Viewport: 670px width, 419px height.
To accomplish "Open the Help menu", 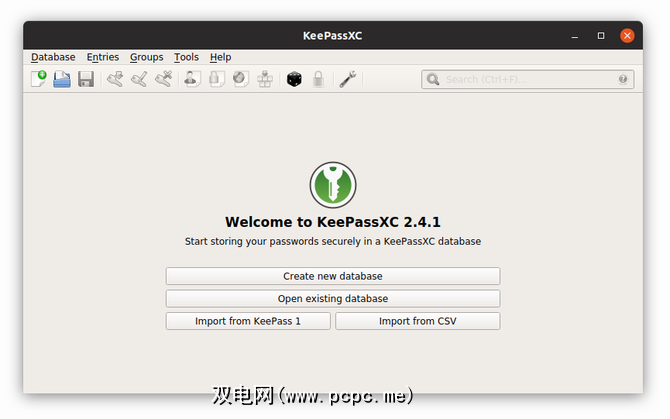I will [x=220, y=57].
